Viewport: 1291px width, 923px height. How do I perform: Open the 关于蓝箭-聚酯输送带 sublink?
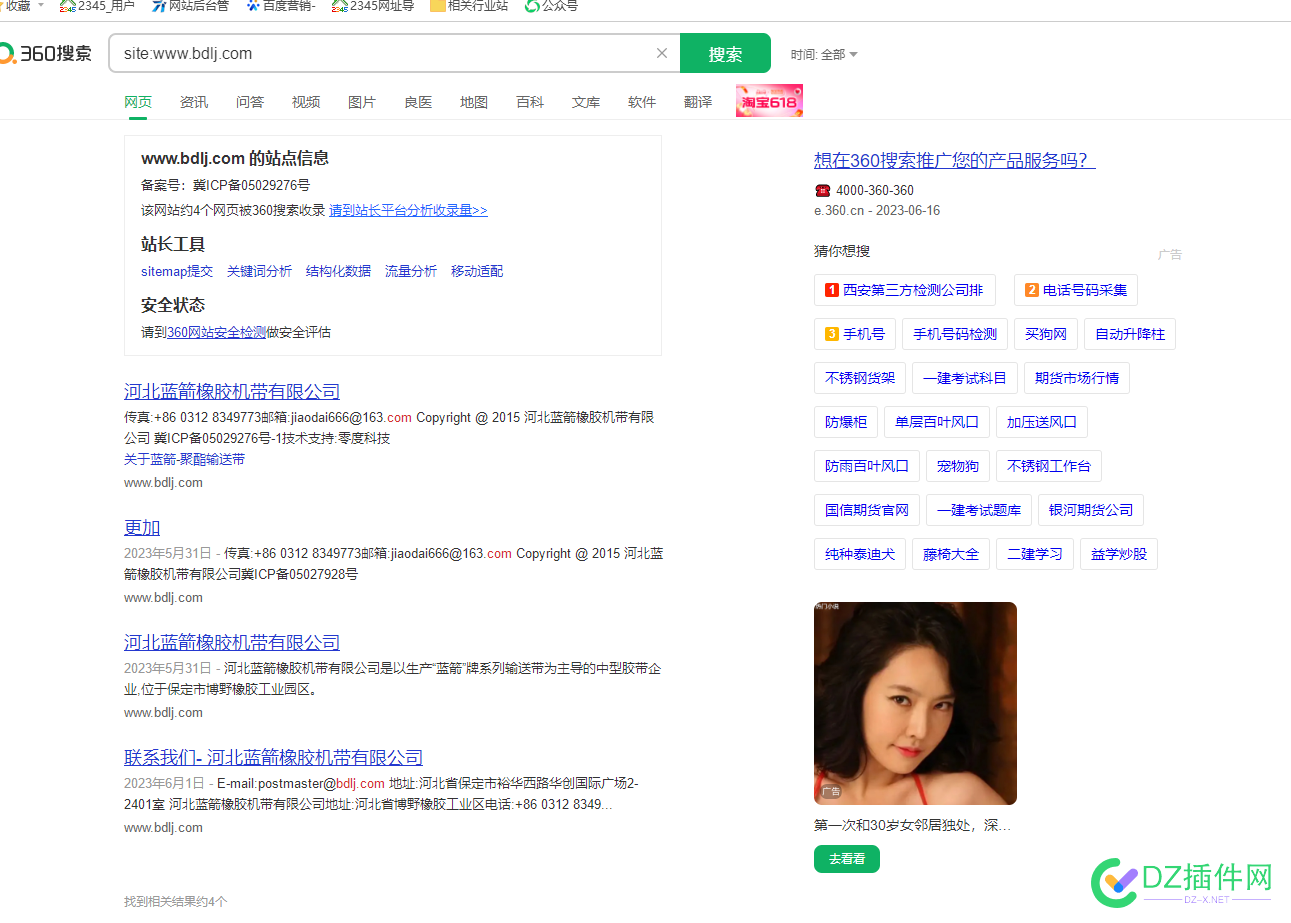(184, 459)
